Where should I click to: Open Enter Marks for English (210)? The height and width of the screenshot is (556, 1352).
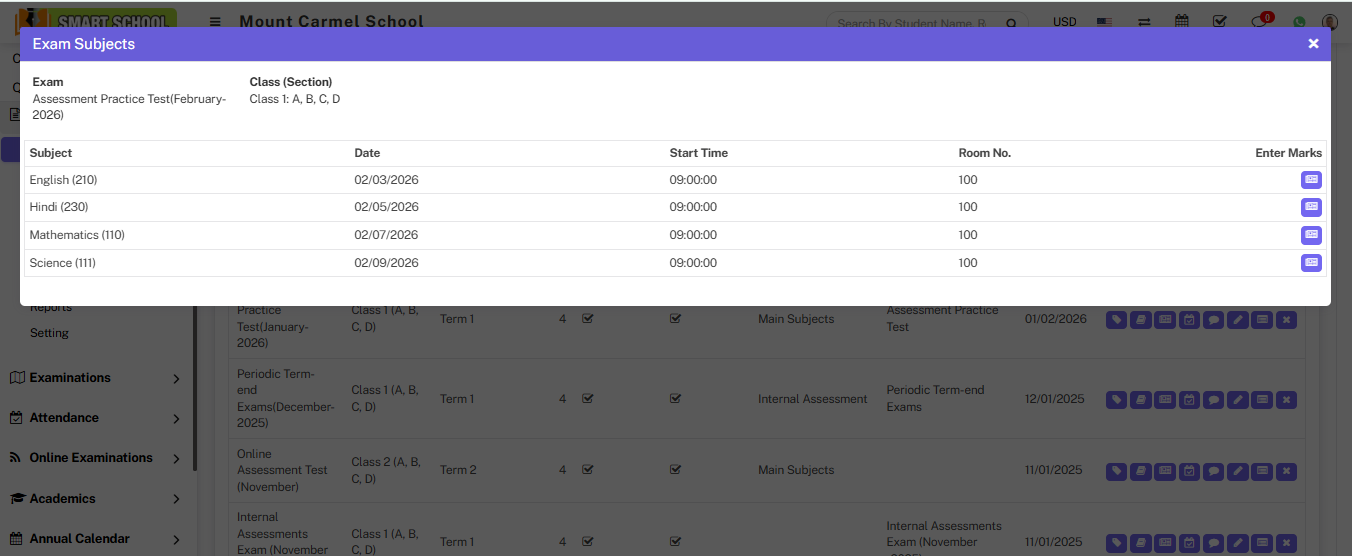click(x=1310, y=180)
